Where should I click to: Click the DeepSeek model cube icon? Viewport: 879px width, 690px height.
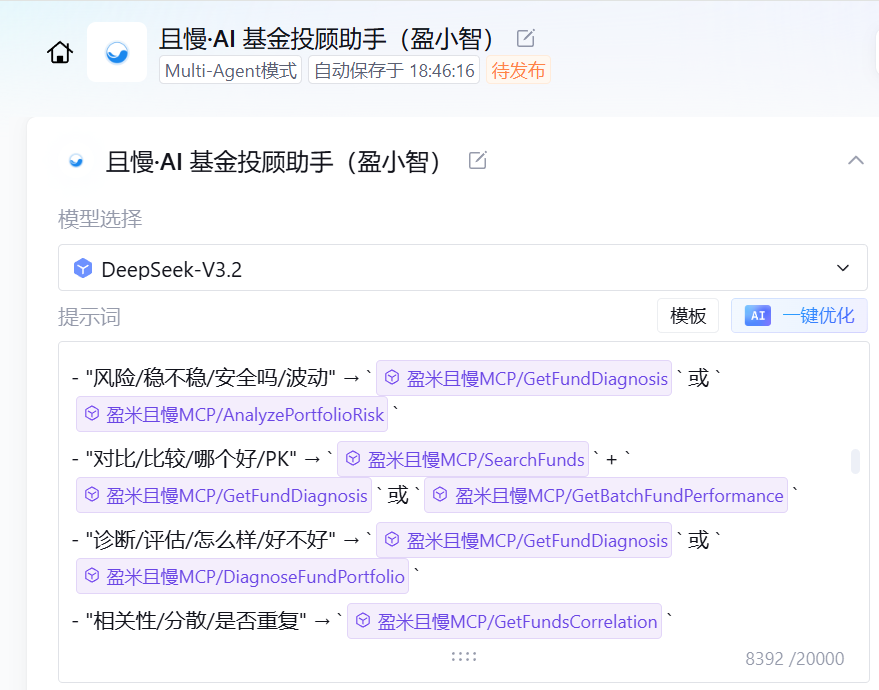(83, 268)
